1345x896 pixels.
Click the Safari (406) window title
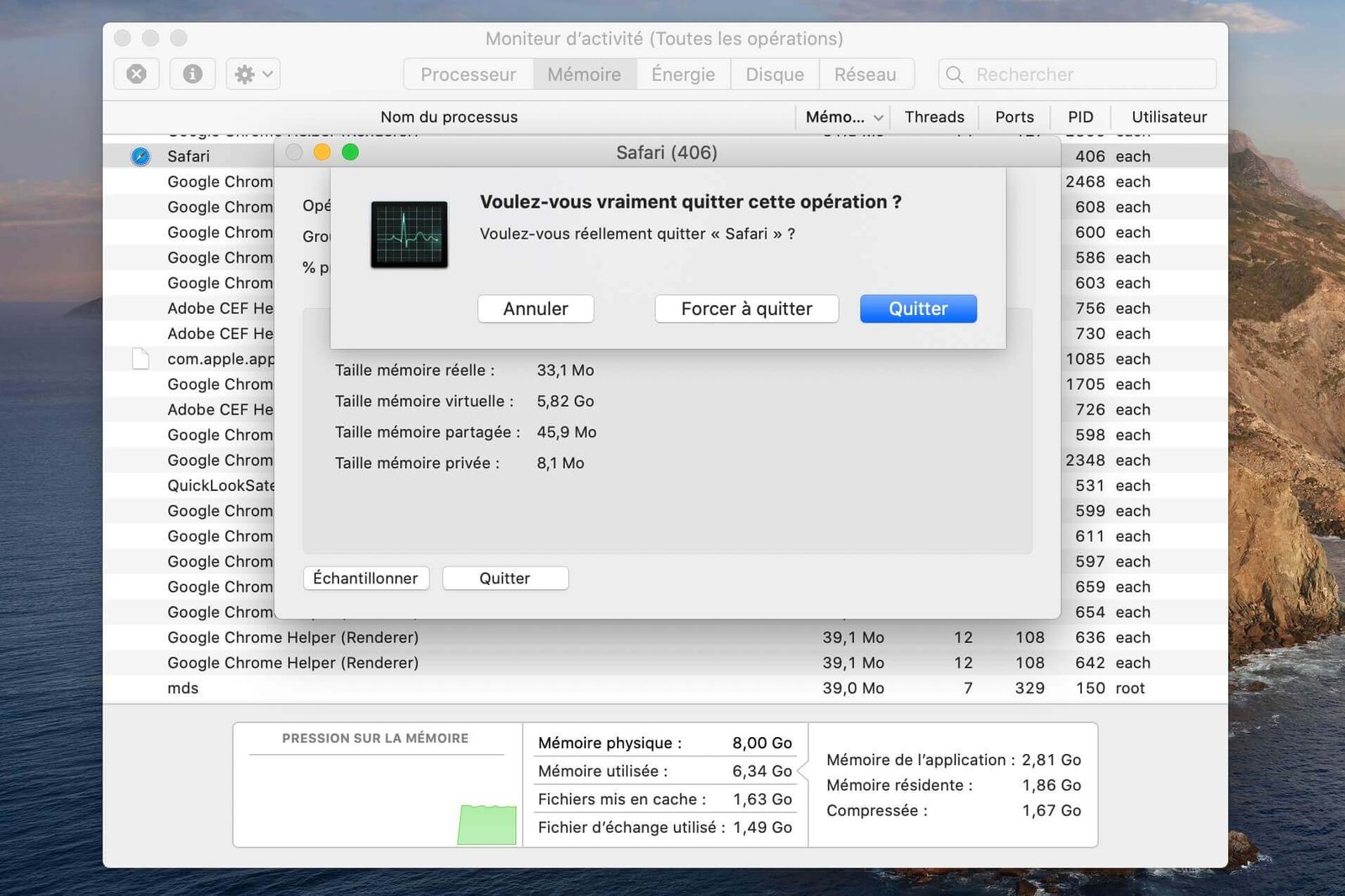[667, 153]
